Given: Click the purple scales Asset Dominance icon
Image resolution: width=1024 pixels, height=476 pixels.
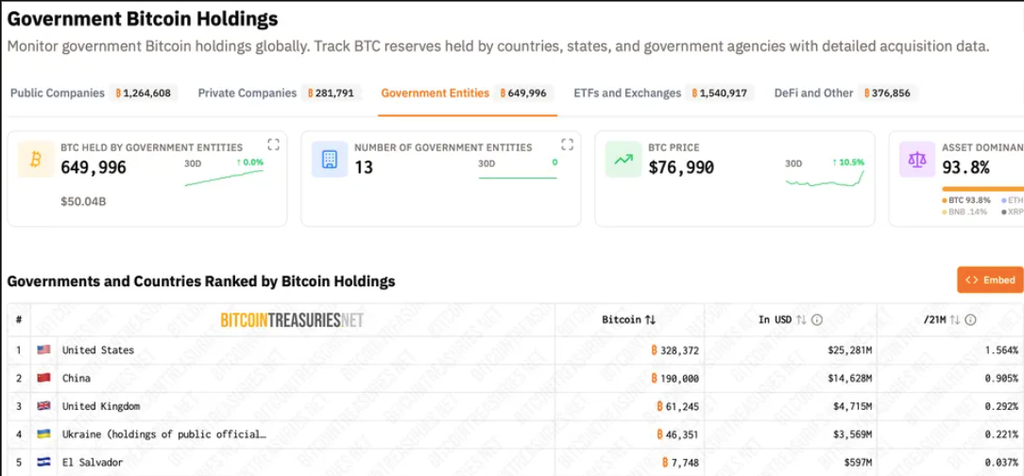Looking at the screenshot, I should coord(918,159).
